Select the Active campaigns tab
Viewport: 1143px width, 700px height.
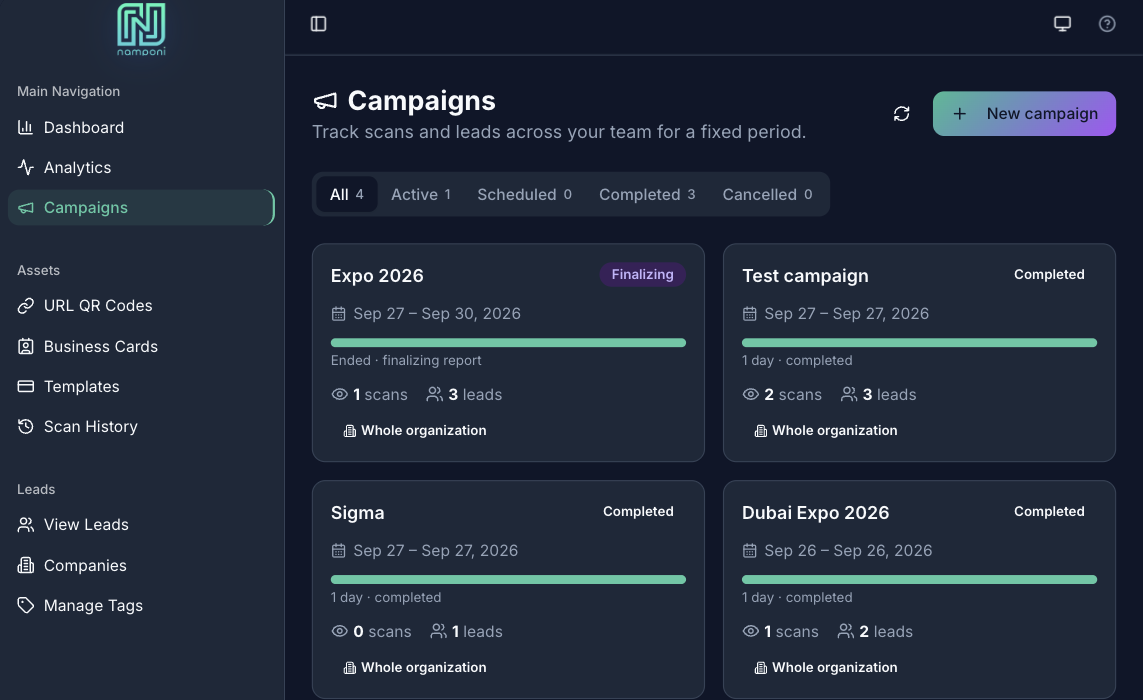pyautogui.click(x=421, y=195)
